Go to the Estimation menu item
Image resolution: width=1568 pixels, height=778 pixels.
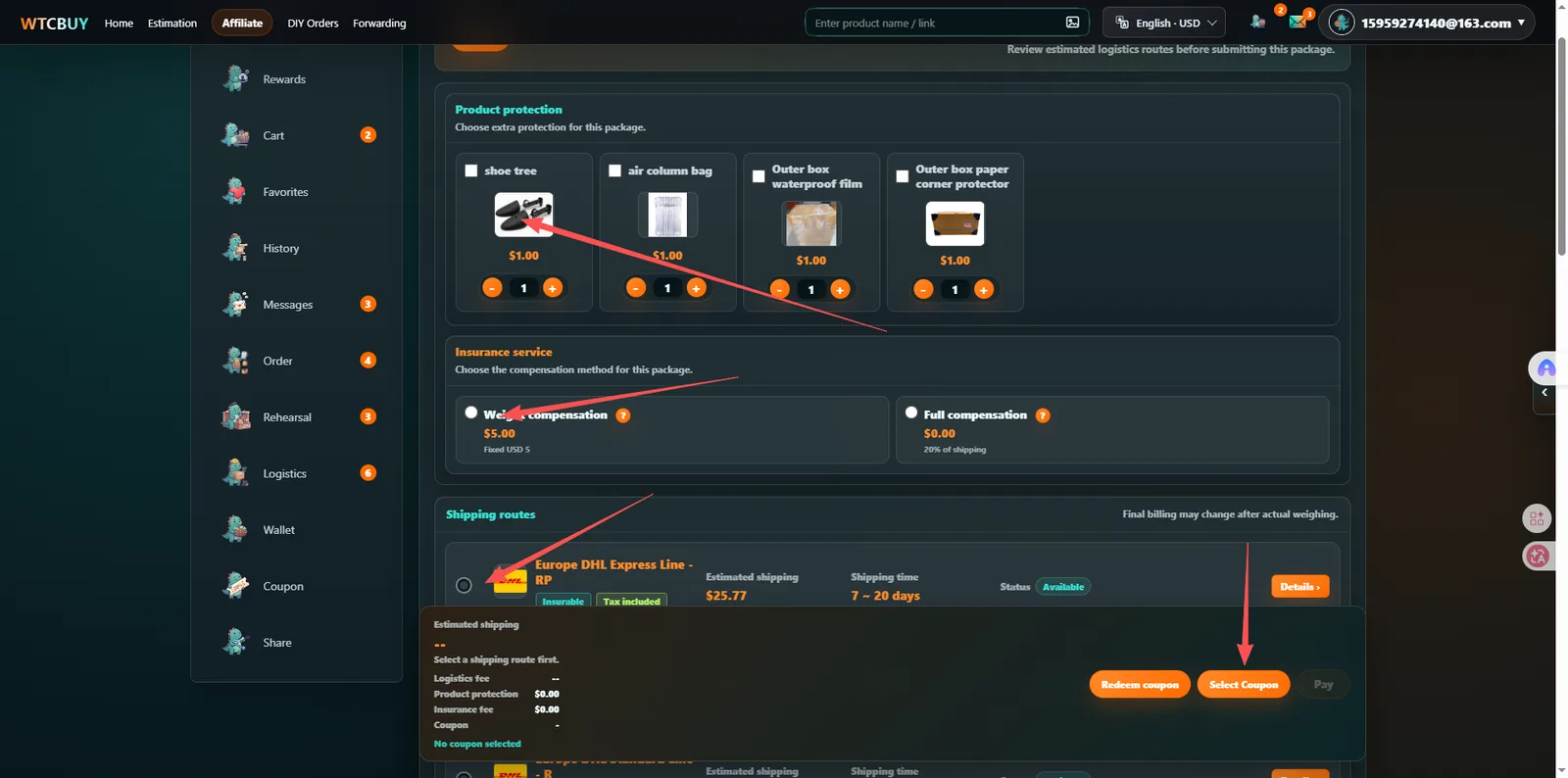point(172,23)
